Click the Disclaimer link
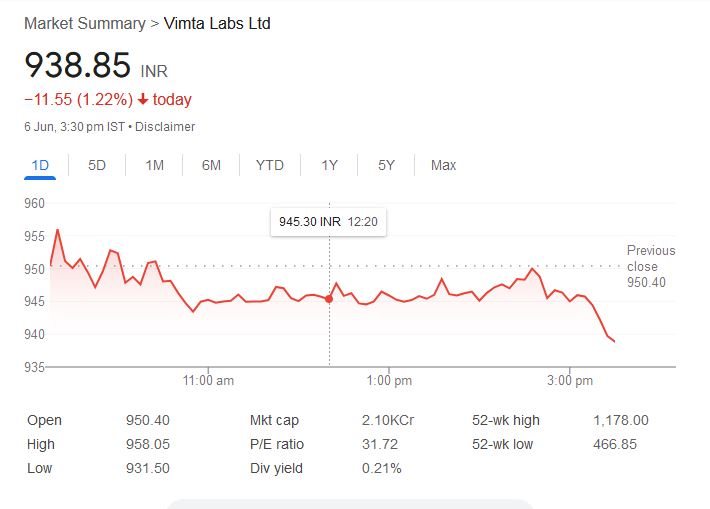This screenshot has width=710, height=509. 165,127
